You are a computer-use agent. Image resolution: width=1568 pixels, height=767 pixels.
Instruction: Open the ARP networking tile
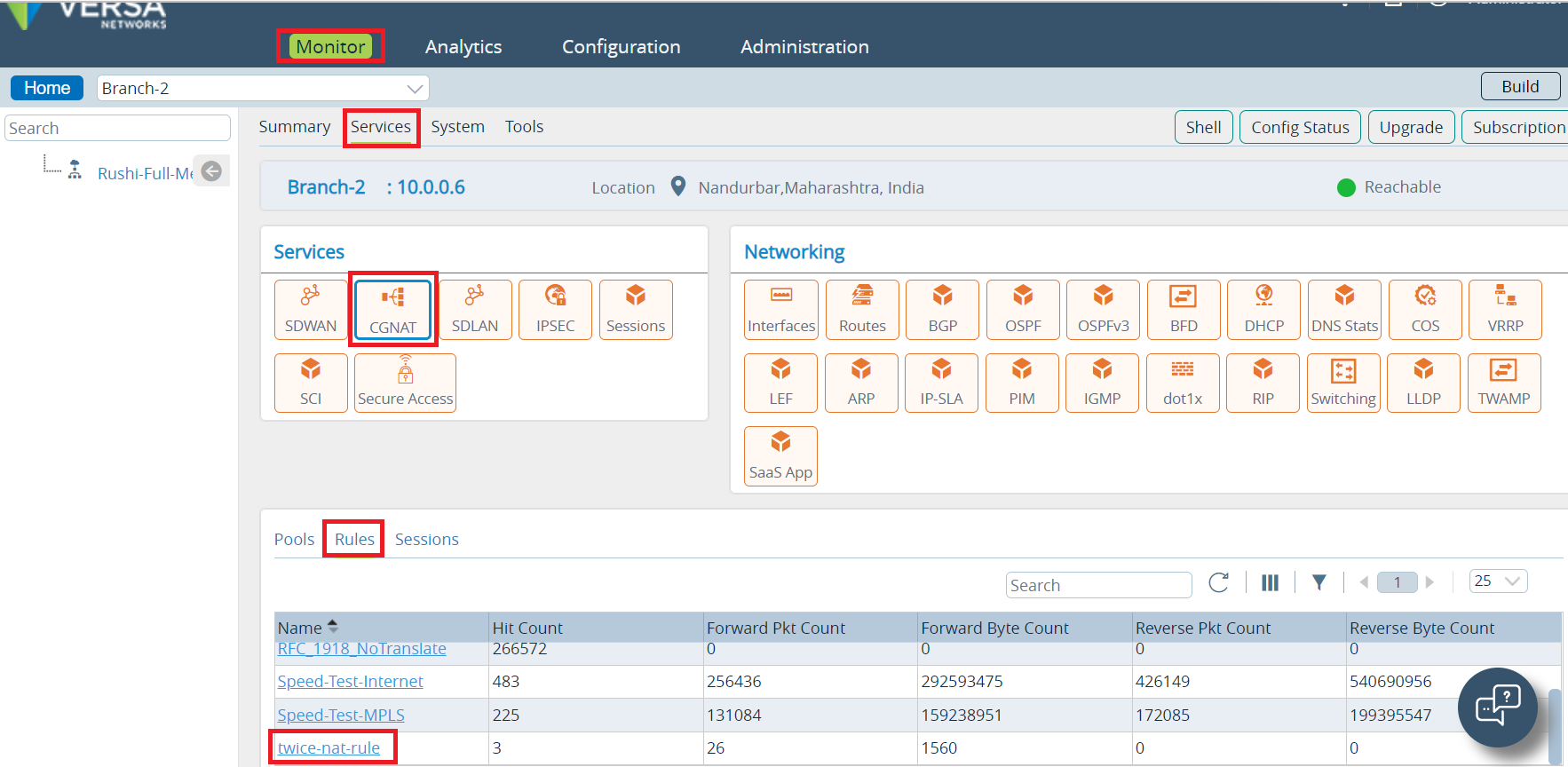pos(861,383)
